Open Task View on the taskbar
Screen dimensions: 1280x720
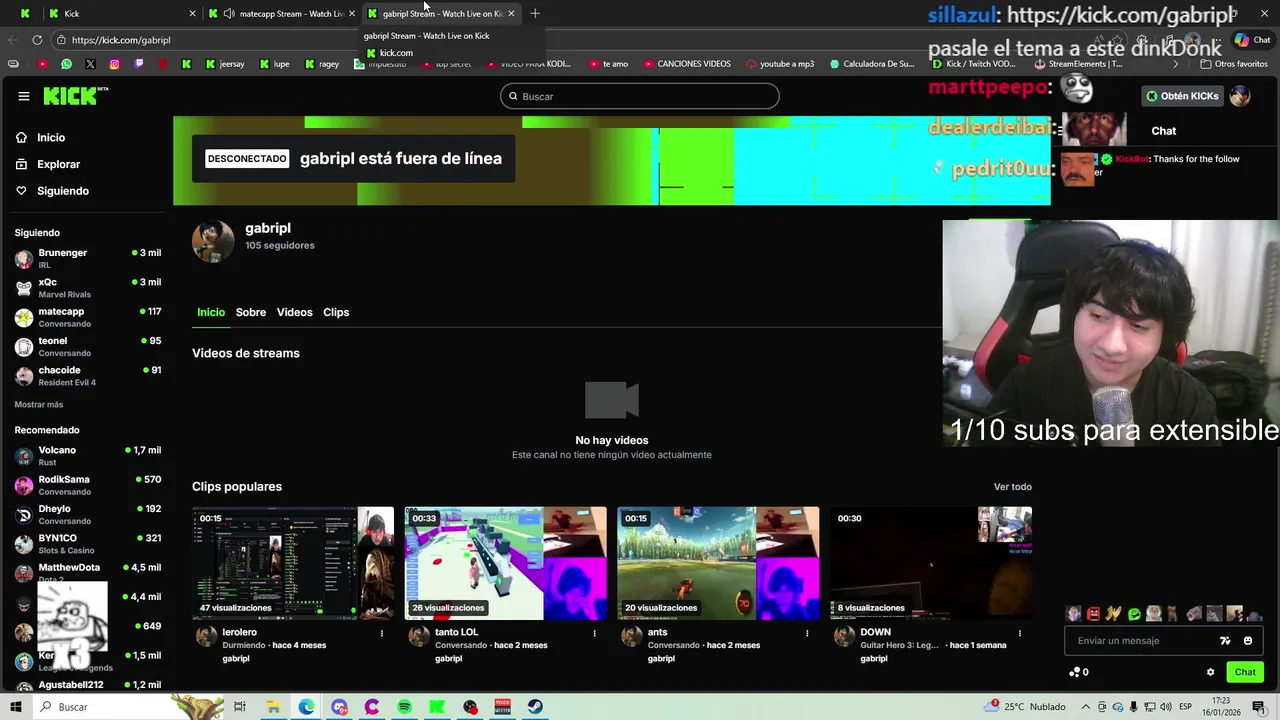coord(240,707)
